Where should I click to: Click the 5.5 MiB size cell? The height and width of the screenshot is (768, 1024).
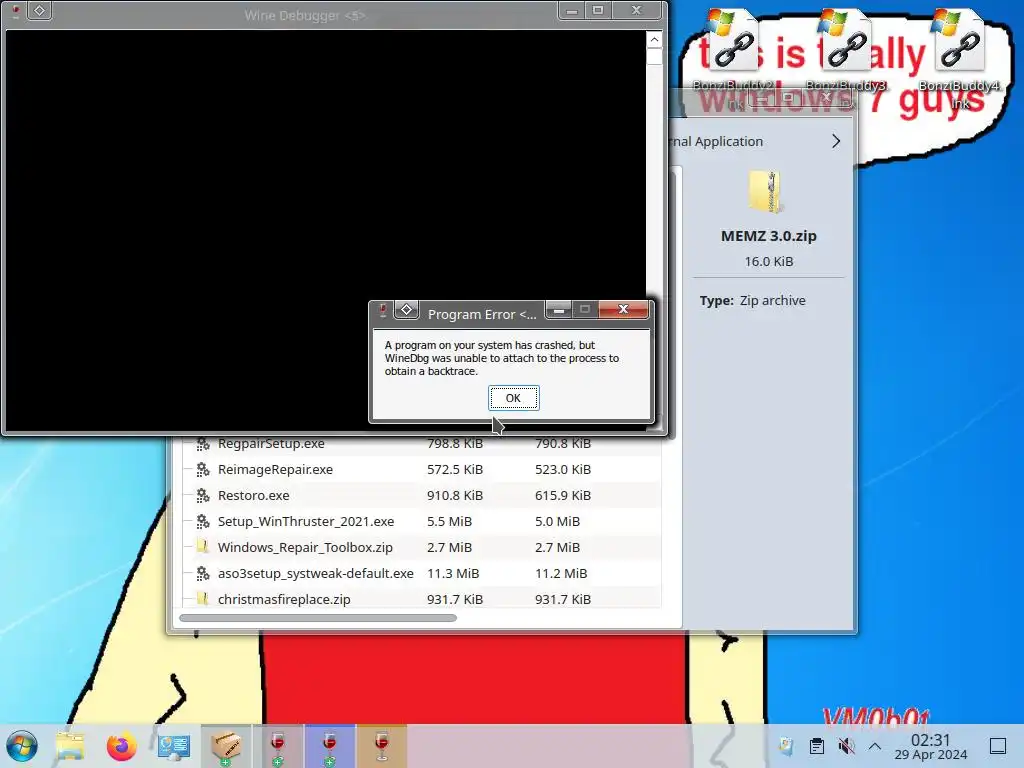(x=449, y=521)
